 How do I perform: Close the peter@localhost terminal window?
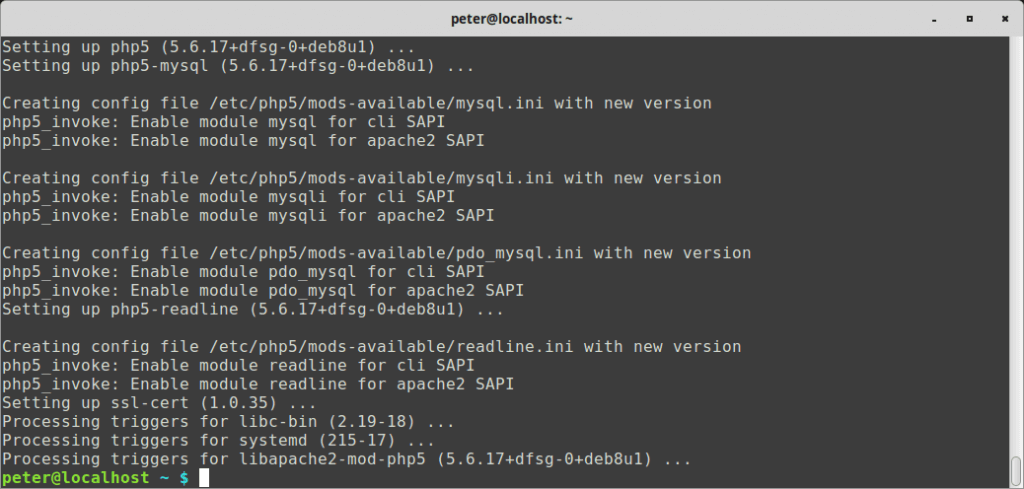pyautogui.click(x=1005, y=19)
